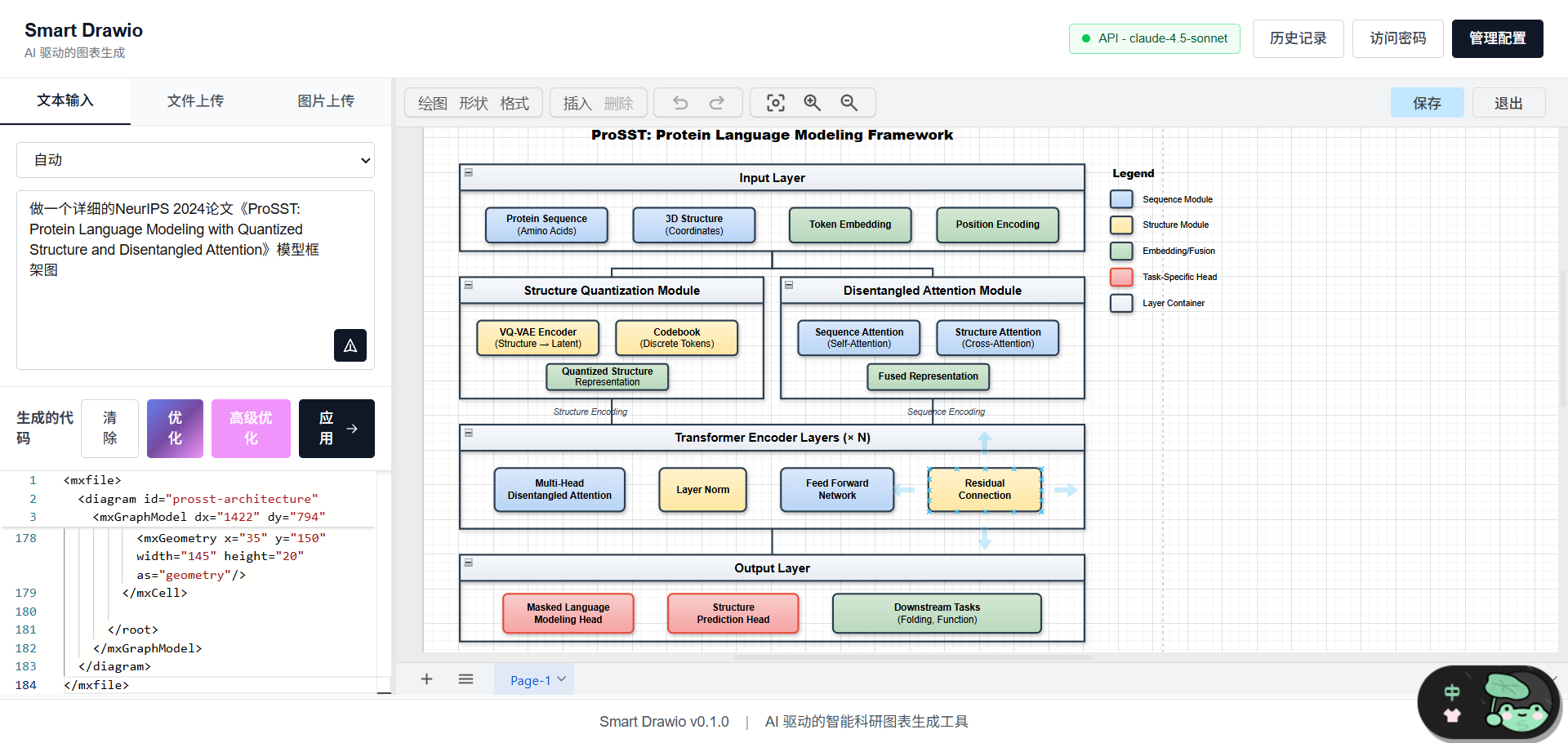Click the 访问密码 button
The height and width of the screenshot is (743, 1568).
[x=1398, y=38]
